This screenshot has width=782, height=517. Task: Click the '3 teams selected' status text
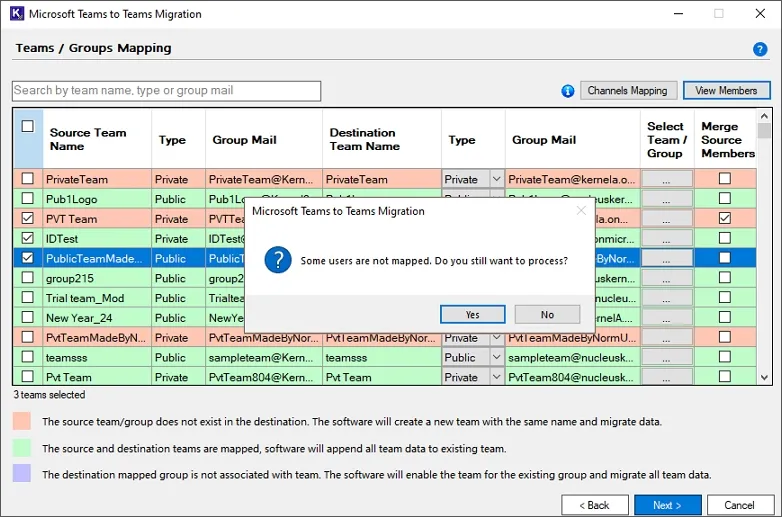point(49,395)
